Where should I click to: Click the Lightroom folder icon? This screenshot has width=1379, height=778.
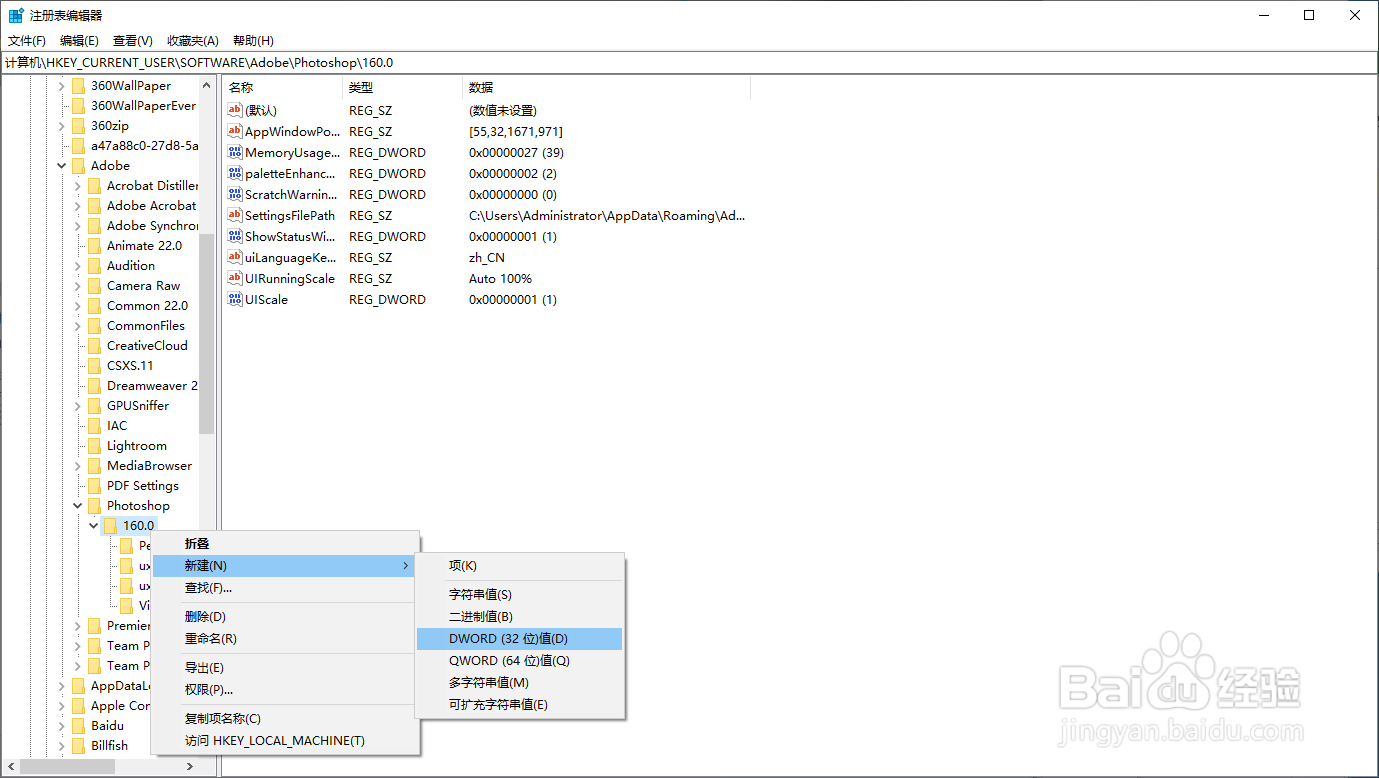95,445
